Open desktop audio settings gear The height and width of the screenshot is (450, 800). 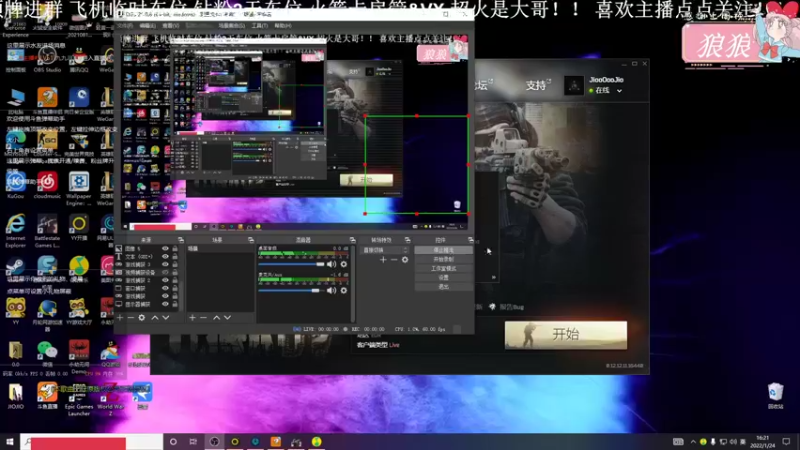343,264
